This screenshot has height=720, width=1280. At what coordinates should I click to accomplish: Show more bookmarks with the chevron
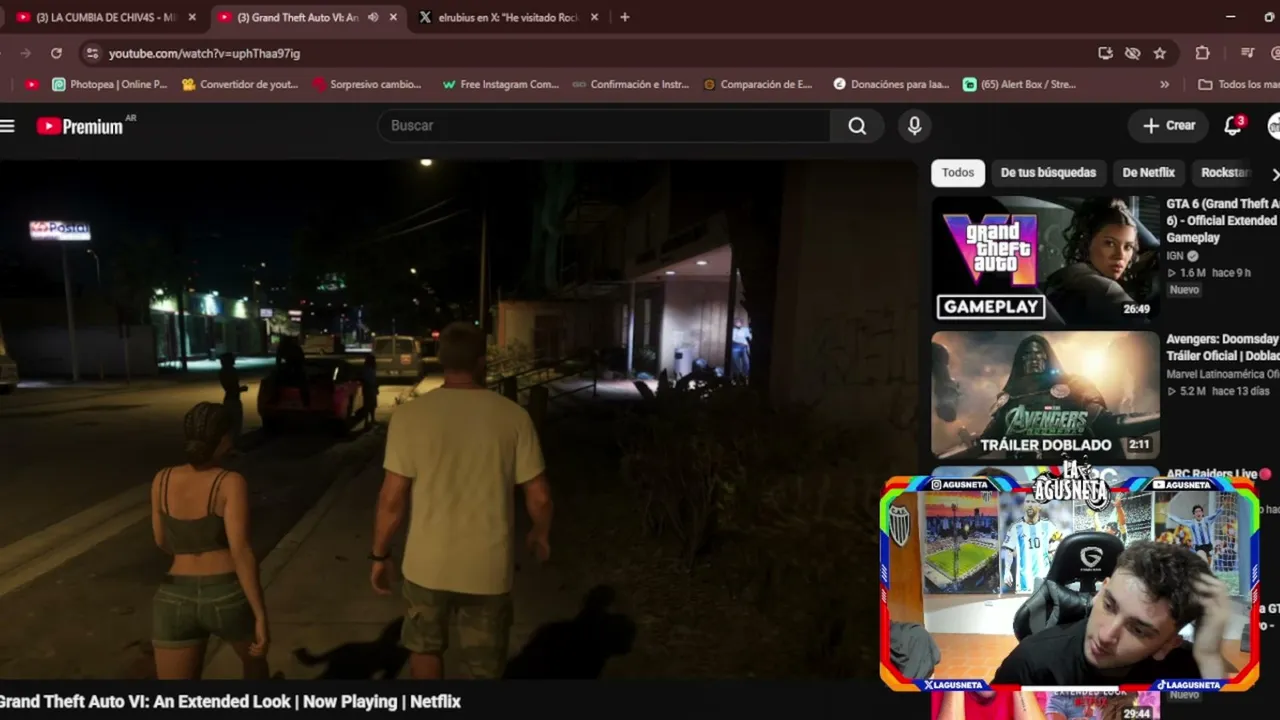point(1164,85)
